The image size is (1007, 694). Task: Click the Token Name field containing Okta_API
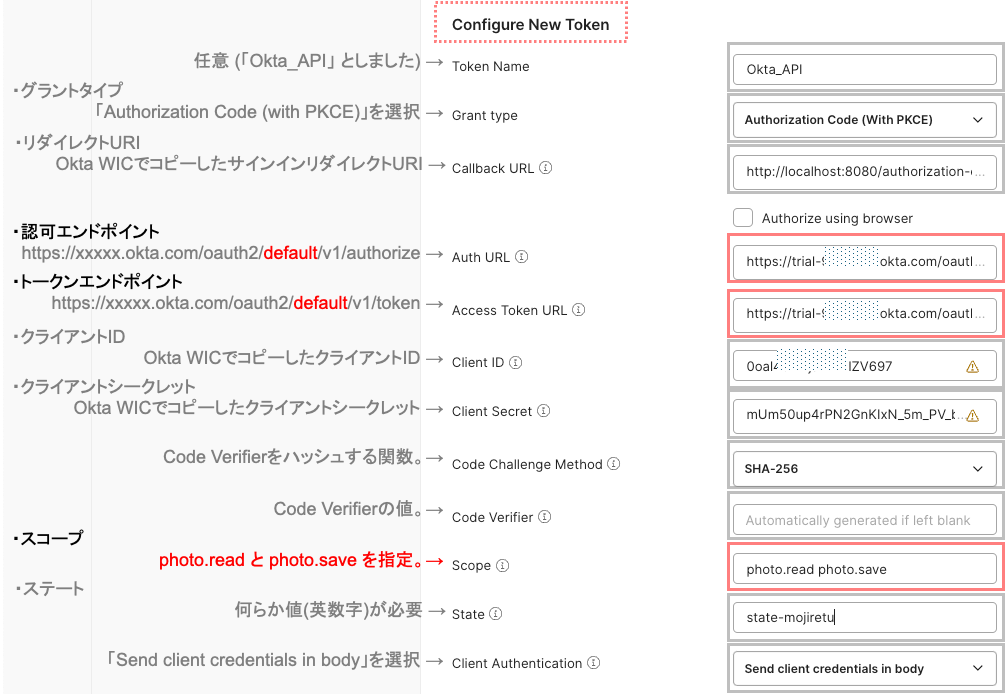(x=864, y=69)
